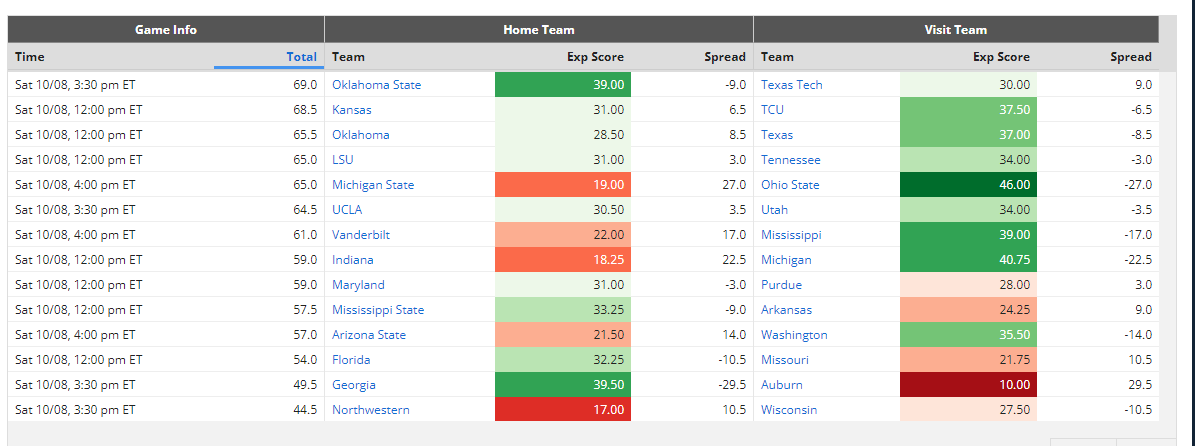Screen dimensions: 1195x446
Task: Open the Ohio State link
Action: pyautogui.click(x=790, y=185)
